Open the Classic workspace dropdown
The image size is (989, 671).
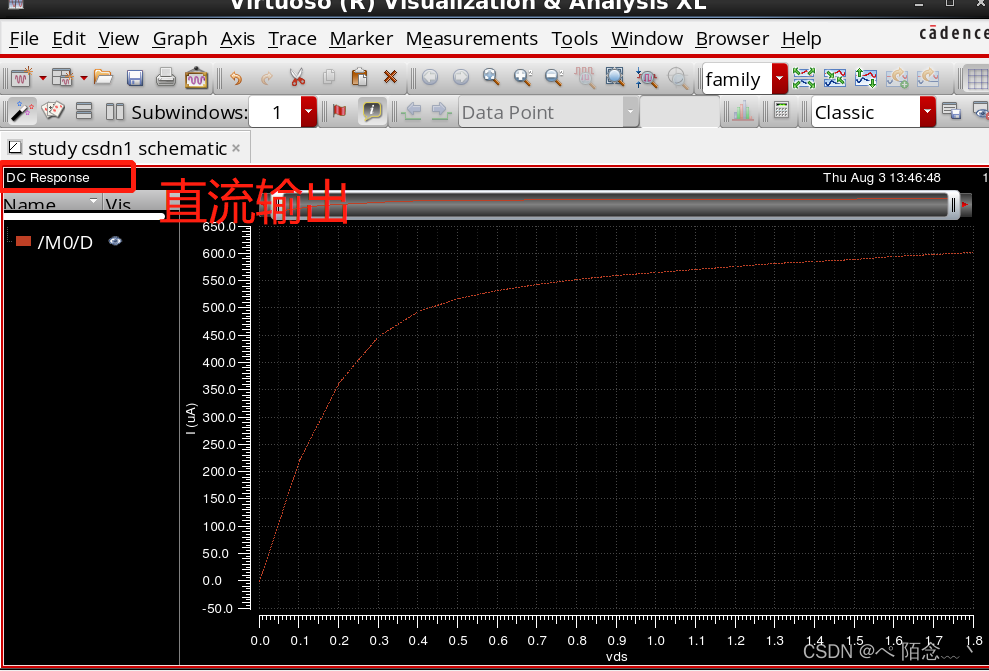point(927,112)
